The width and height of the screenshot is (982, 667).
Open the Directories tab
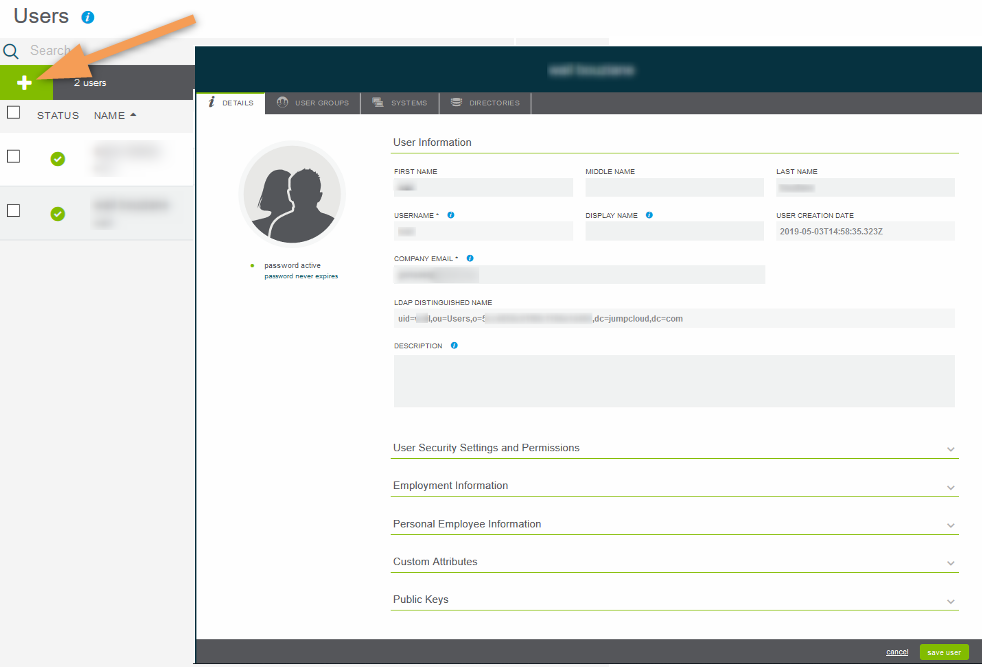pos(485,103)
